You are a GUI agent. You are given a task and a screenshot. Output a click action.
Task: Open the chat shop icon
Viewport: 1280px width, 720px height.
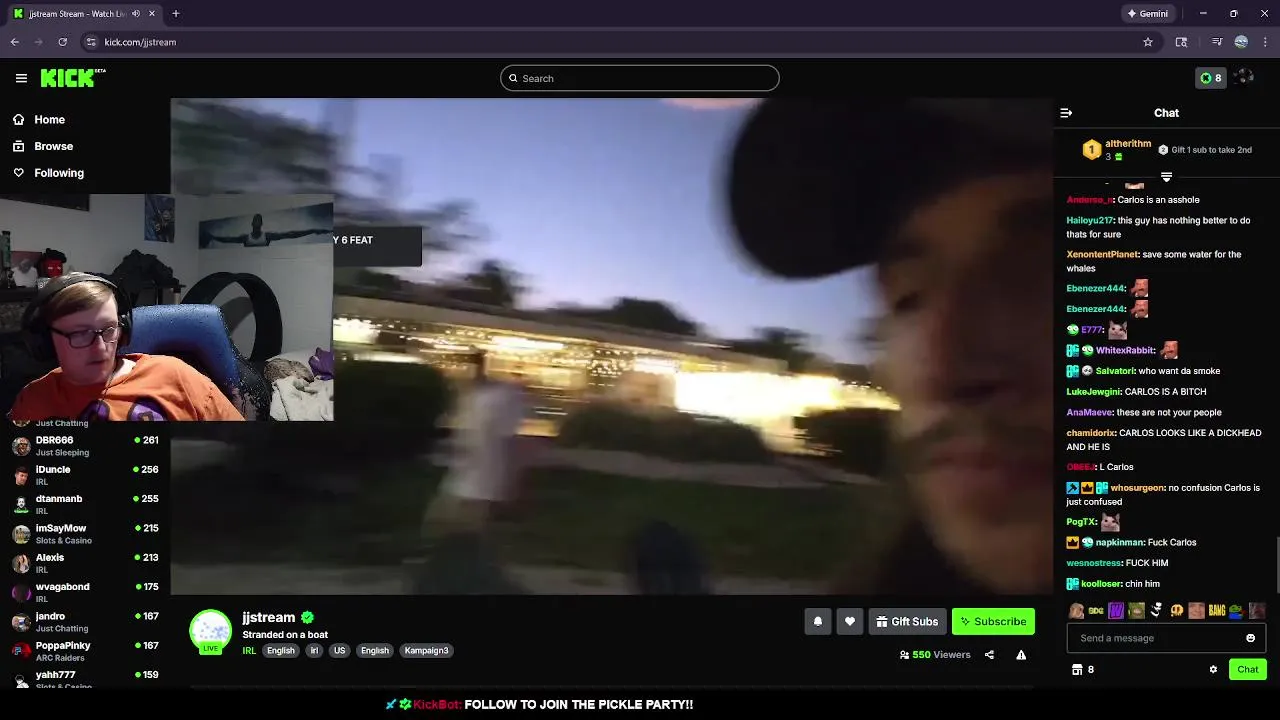(x=1078, y=669)
